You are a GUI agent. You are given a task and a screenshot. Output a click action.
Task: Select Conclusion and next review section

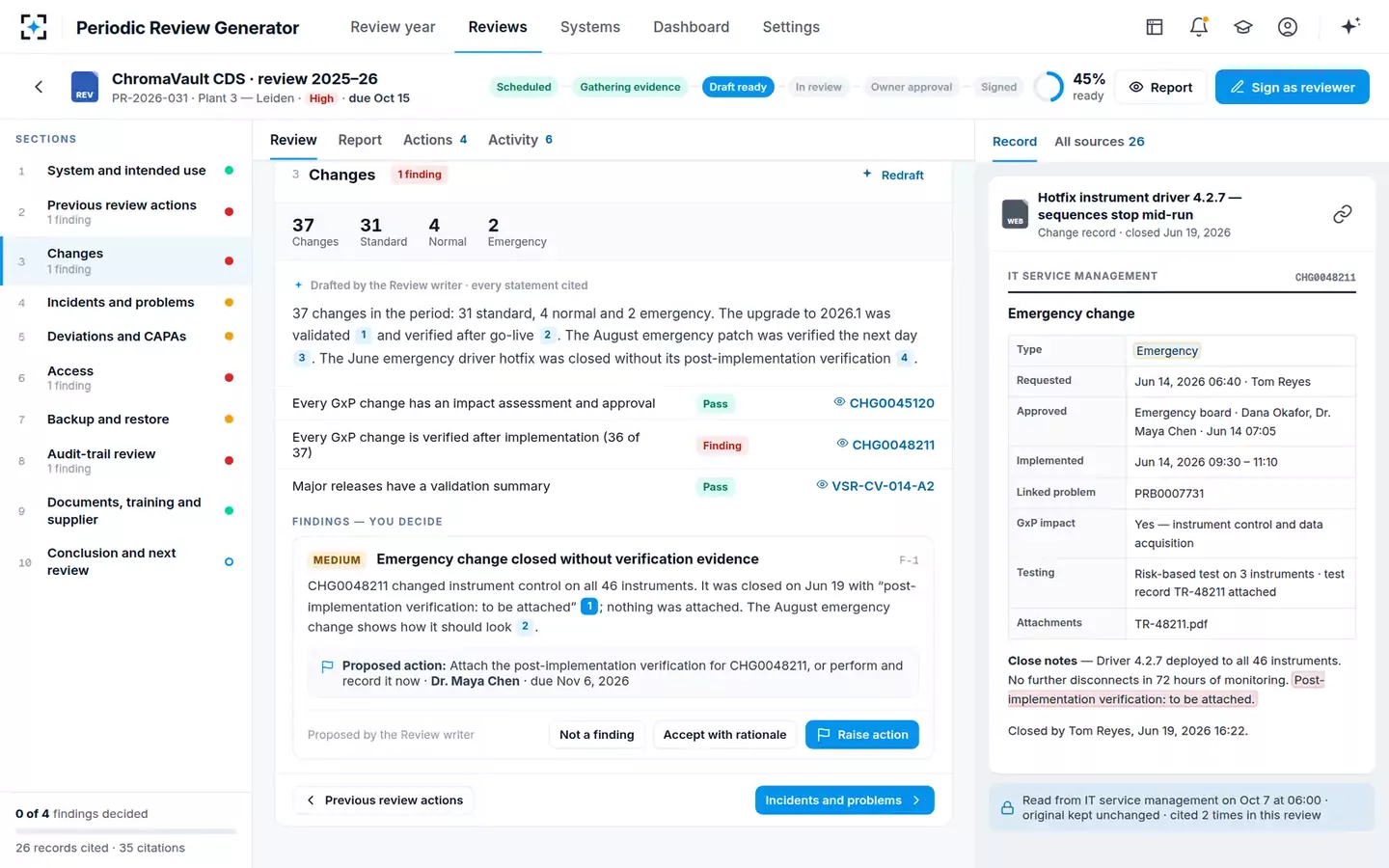coord(125,561)
